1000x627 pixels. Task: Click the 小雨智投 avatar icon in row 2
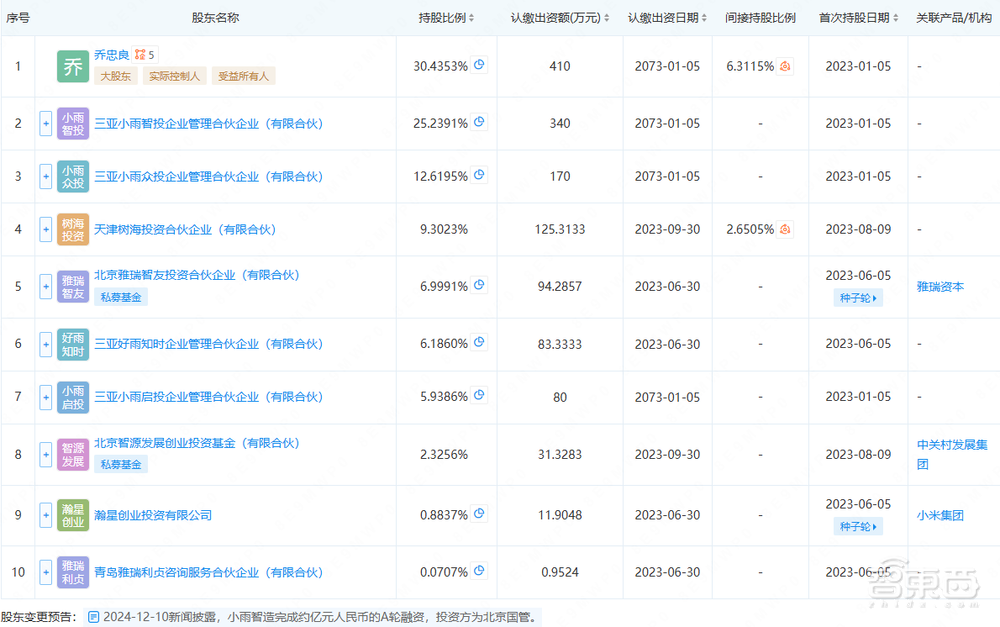[x=71, y=123]
